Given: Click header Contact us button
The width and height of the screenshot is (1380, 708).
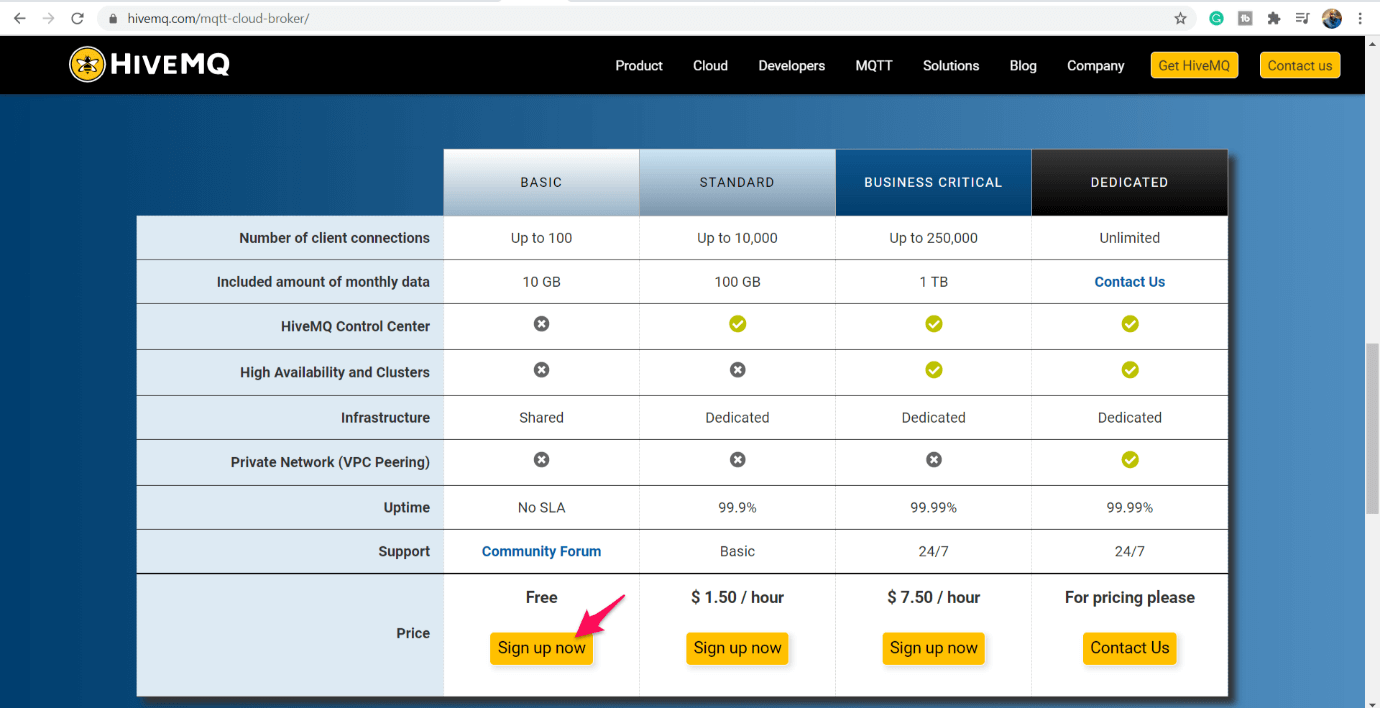Looking at the screenshot, I should [1300, 65].
